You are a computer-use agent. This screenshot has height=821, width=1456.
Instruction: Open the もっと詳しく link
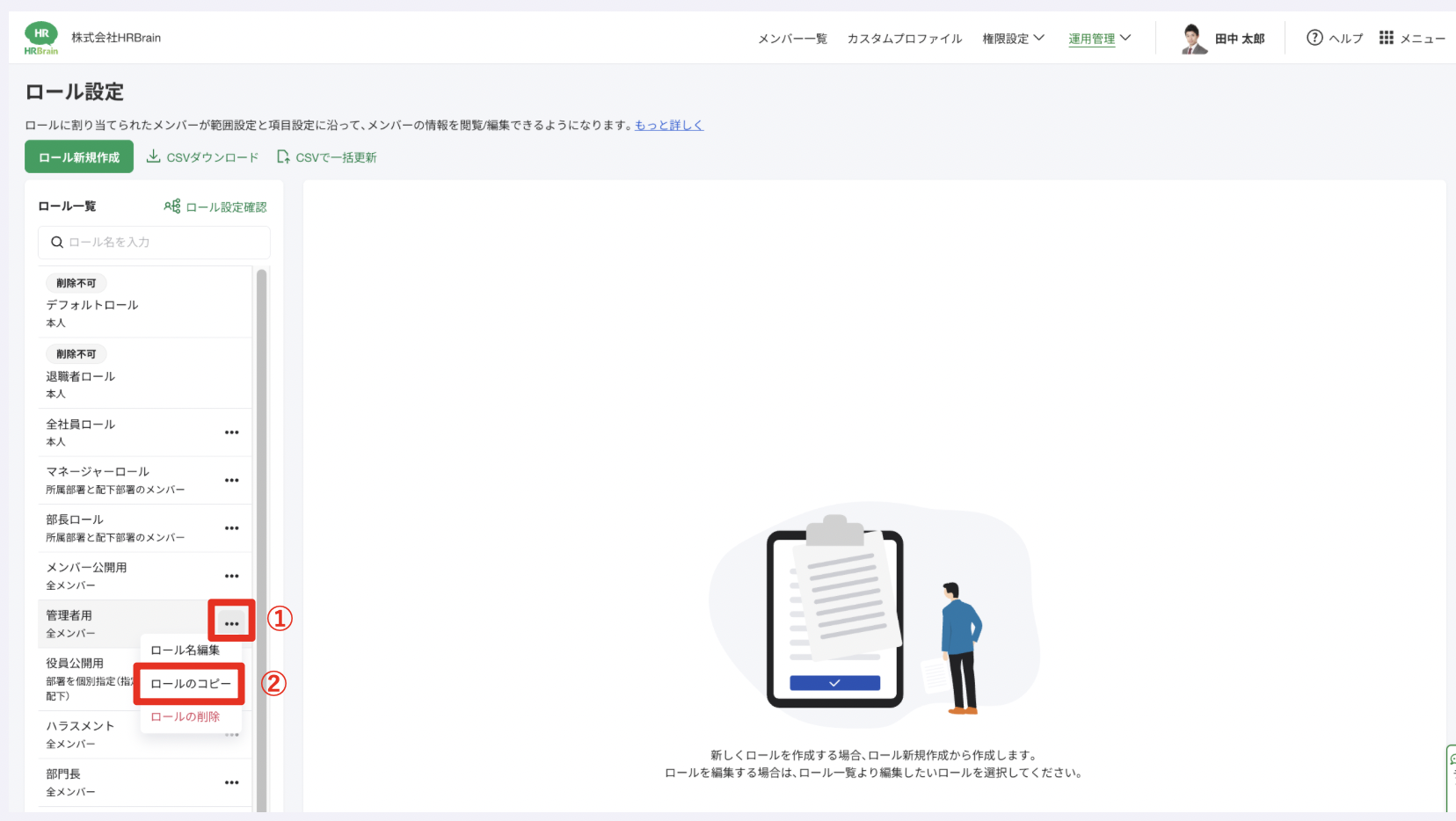(x=669, y=126)
